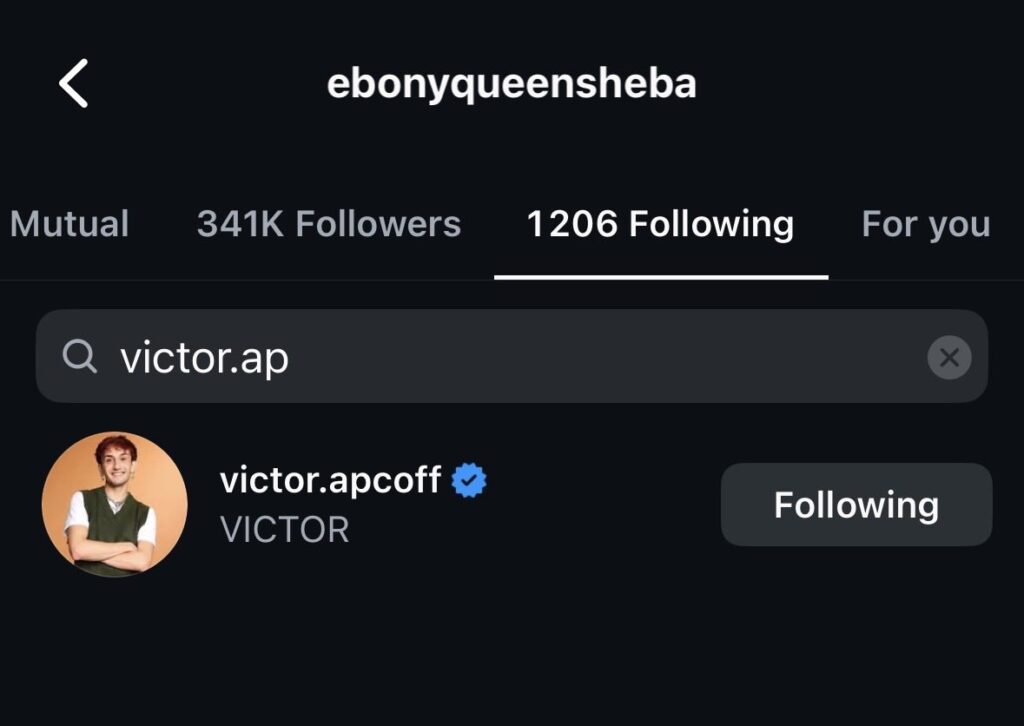This screenshot has width=1024, height=726.
Task: Switch to the Mutual tab
Action: 69,224
